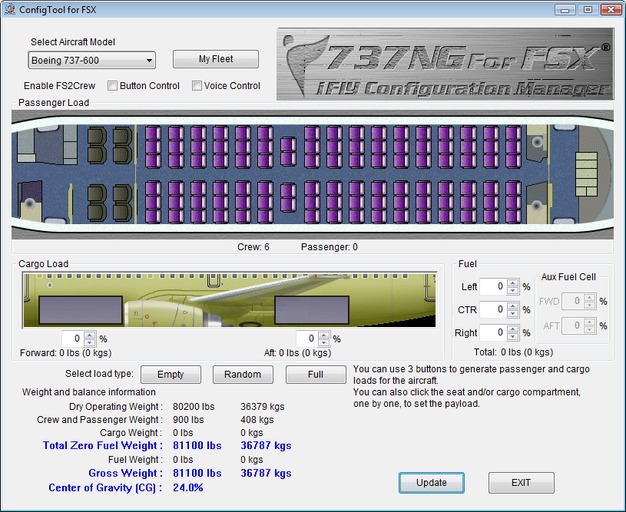Image resolution: width=626 pixels, height=512 pixels.
Task: Click the last purple seat row, upper side
Action: (x=513, y=147)
